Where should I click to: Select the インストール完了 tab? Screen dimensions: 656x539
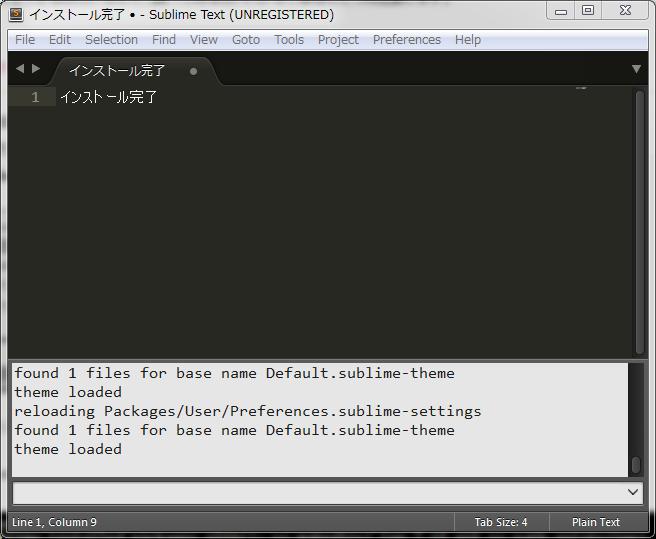click(117, 71)
